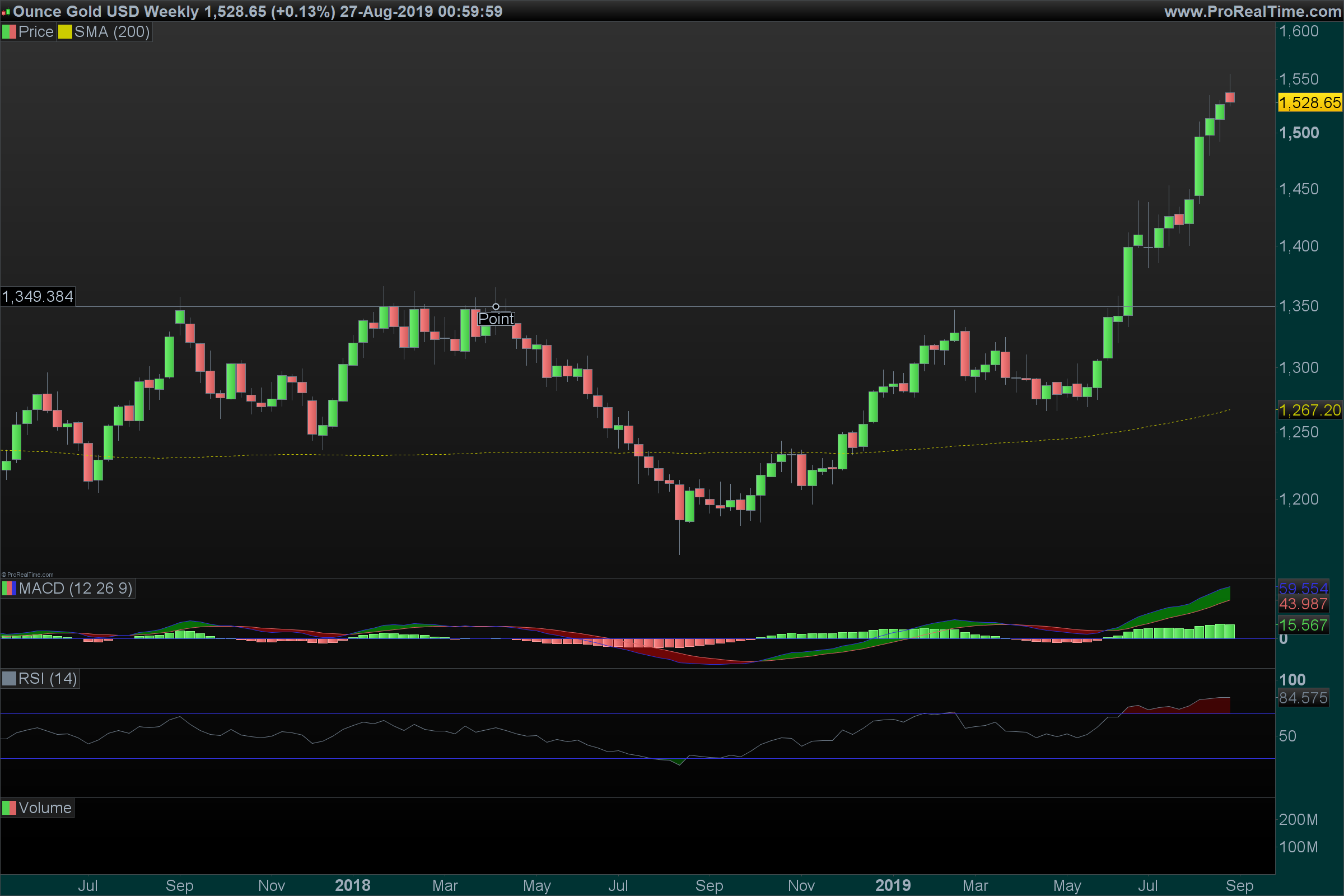This screenshot has height=896, width=1344.
Task: Click the 59.554 MACD value label
Action: pos(1303,588)
